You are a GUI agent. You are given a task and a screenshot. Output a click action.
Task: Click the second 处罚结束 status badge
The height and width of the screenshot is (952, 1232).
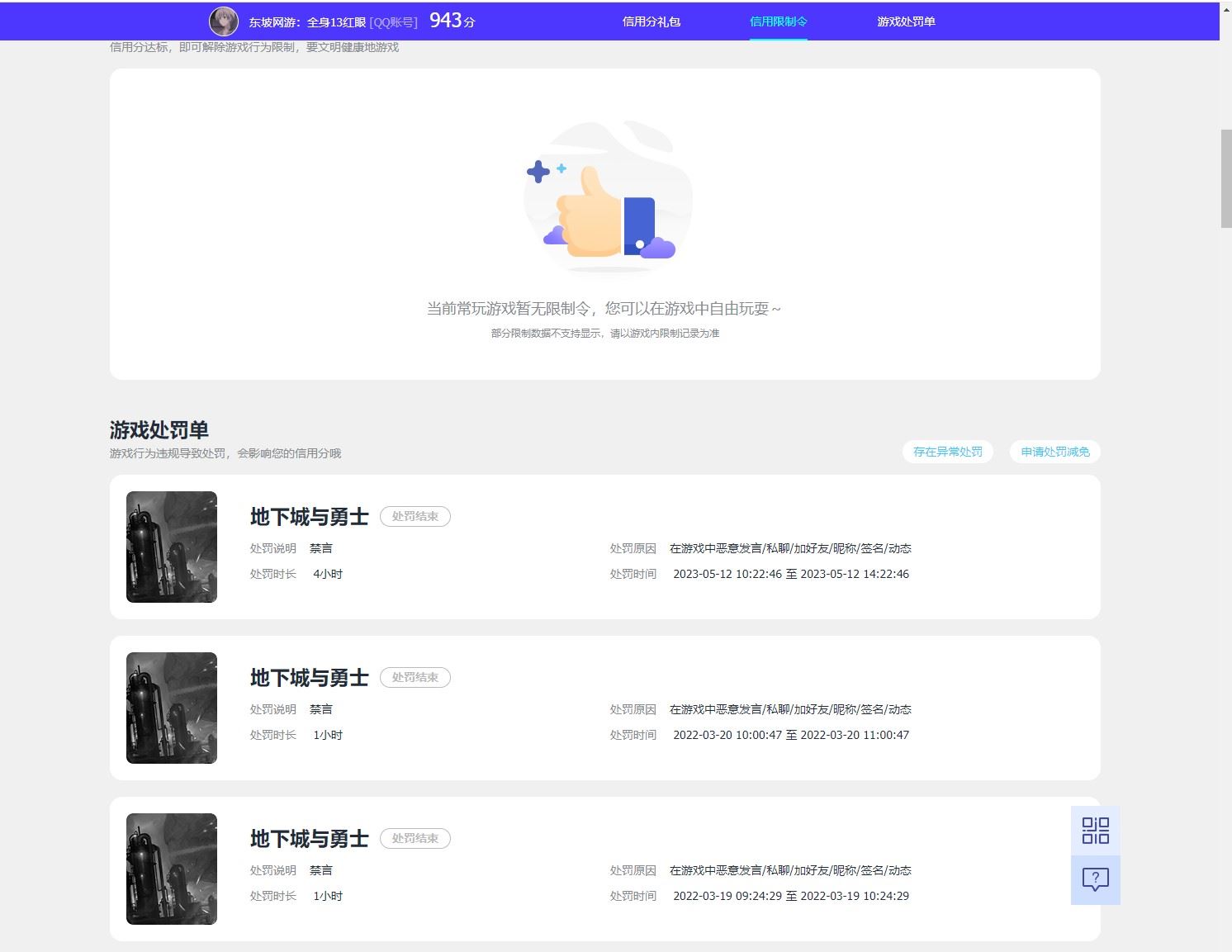415,677
